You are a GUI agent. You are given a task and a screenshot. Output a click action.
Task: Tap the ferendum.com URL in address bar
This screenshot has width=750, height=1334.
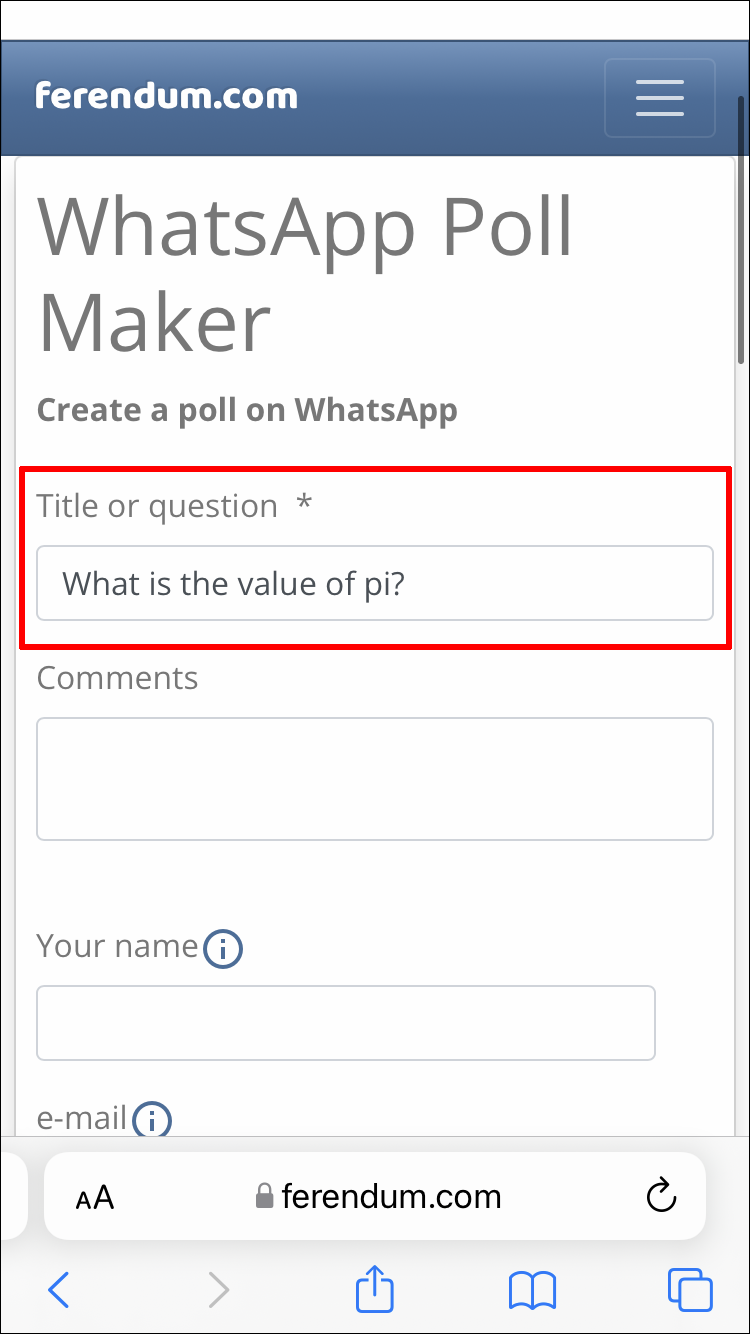point(391,1196)
